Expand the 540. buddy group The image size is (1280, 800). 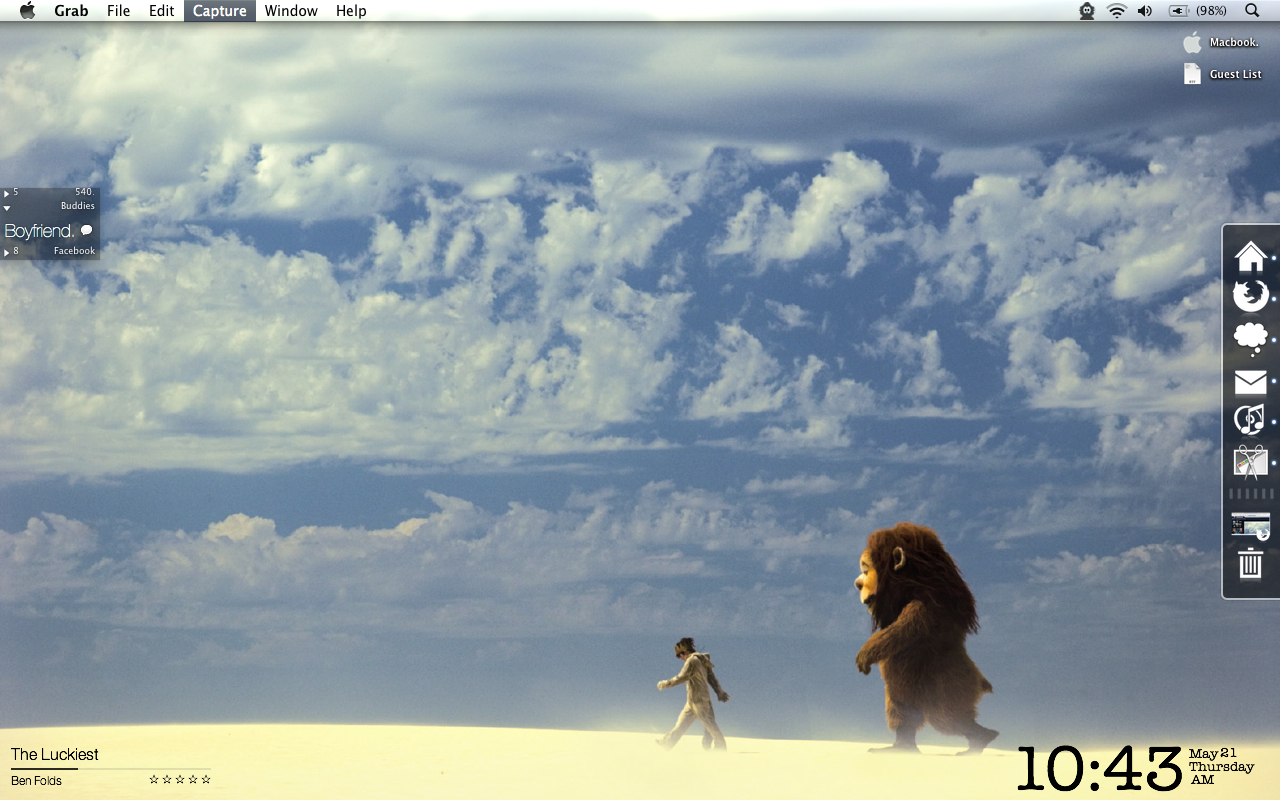coord(7,193)
